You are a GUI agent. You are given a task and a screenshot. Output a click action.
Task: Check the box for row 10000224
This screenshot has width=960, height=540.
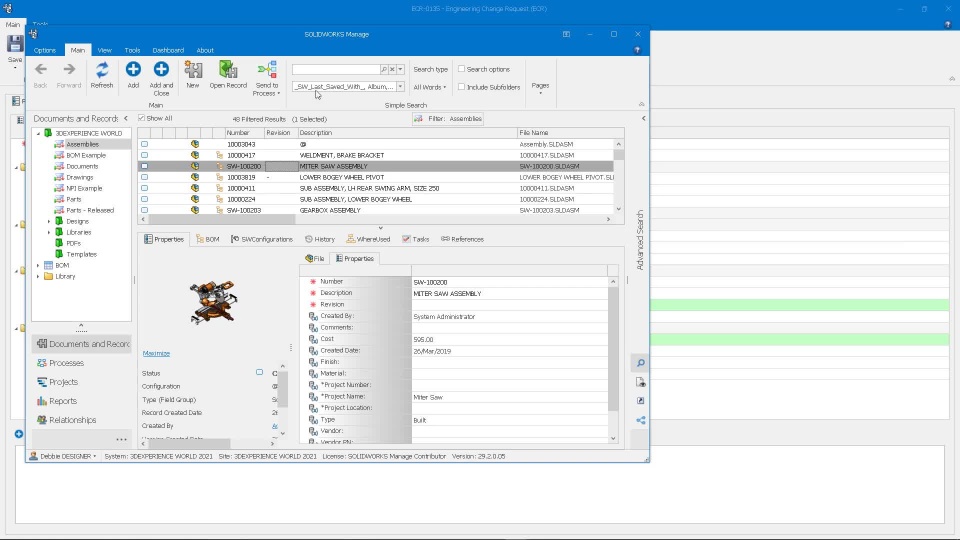pyautogui.click(x=144, y=200)
